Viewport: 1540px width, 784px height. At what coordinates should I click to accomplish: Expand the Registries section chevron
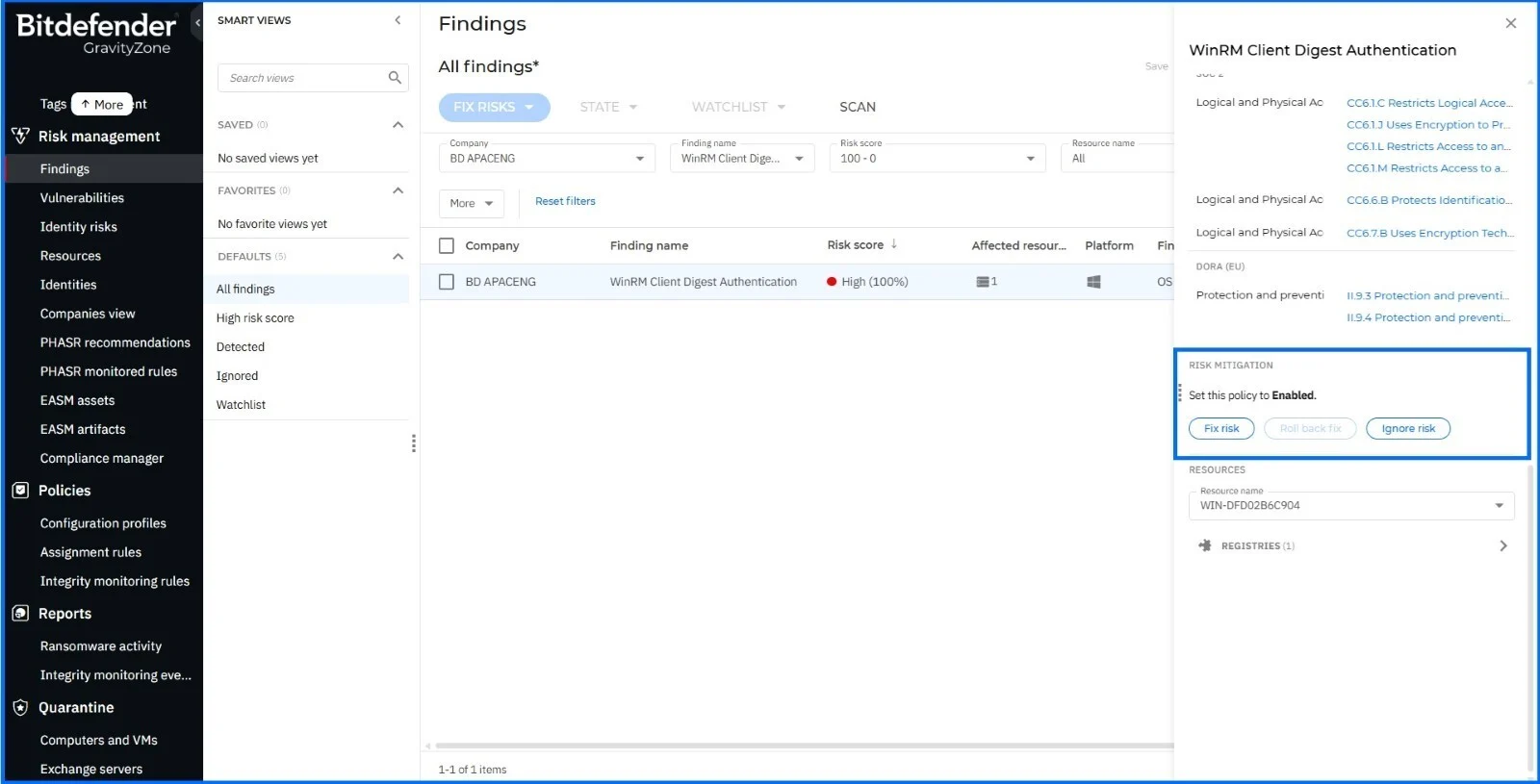click(x=1502, y=545)
